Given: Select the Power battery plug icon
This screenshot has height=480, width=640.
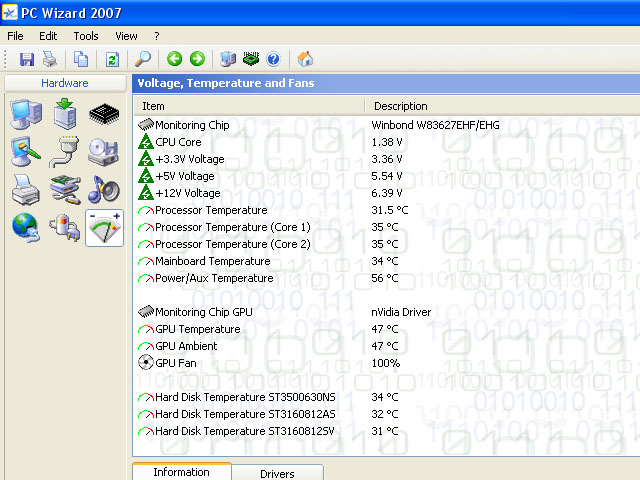Looking at the screenshot, I should tap(65, 228).
